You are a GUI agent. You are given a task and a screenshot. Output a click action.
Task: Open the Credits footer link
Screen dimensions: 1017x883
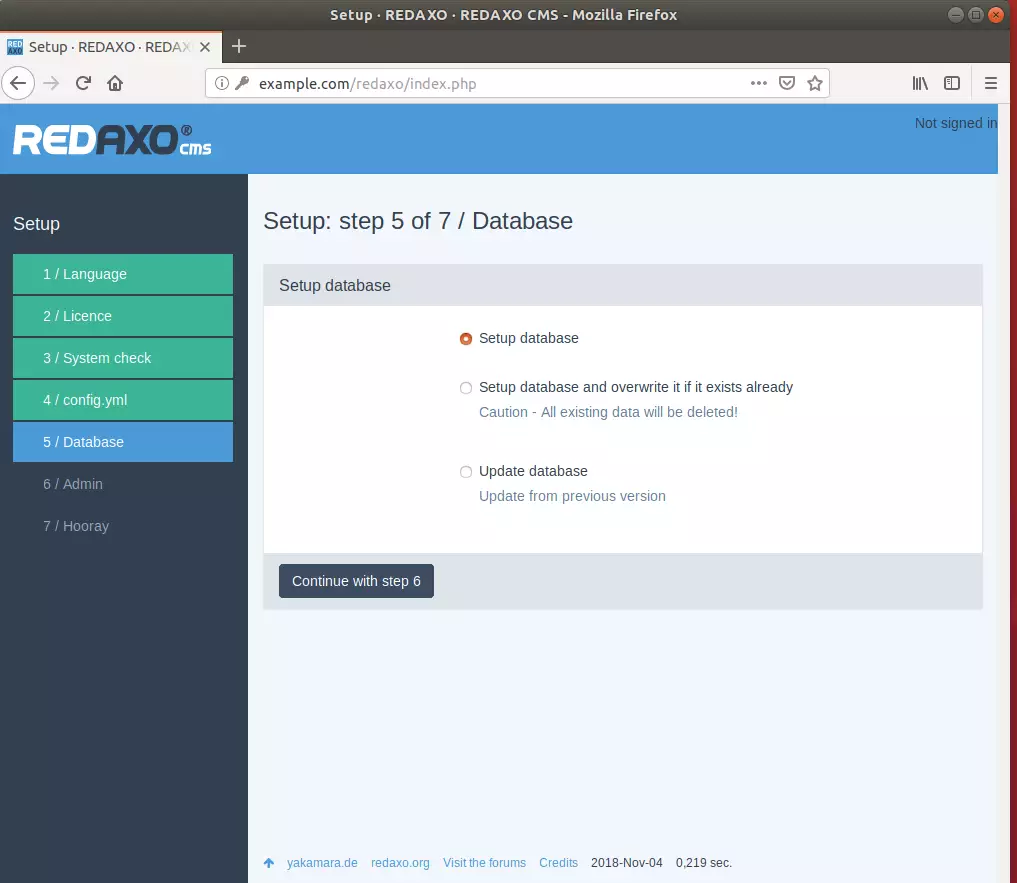tap(558, 863)
